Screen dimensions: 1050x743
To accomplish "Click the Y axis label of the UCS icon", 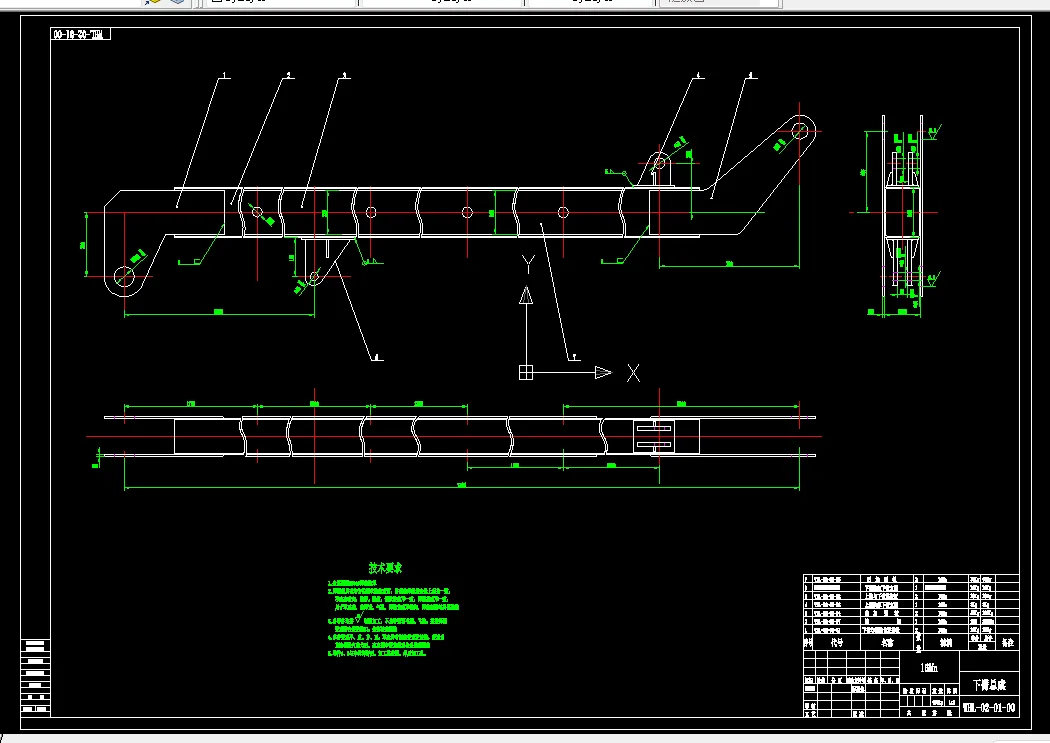I will [528, 264].
